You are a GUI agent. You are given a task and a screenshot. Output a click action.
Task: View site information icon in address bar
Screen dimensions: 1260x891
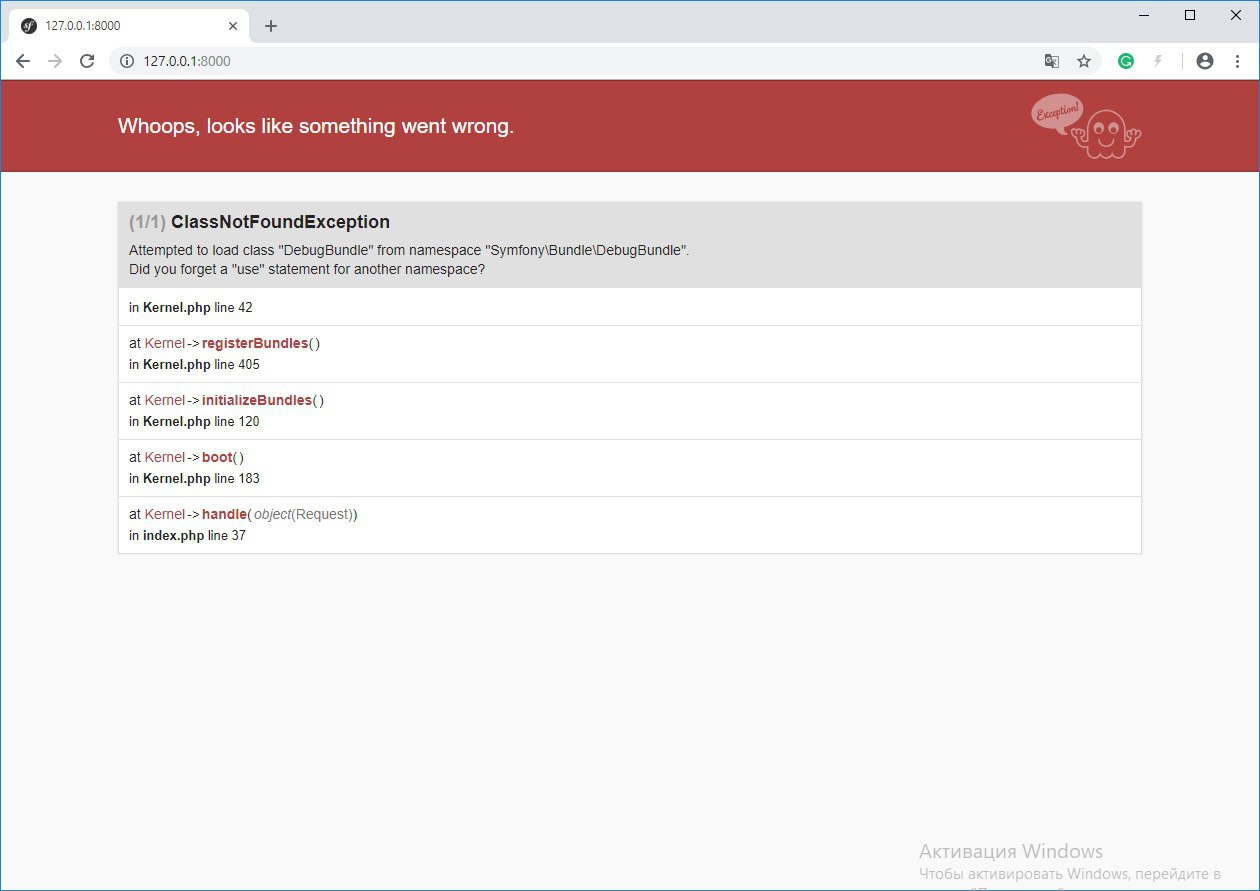tap(127, 61)
